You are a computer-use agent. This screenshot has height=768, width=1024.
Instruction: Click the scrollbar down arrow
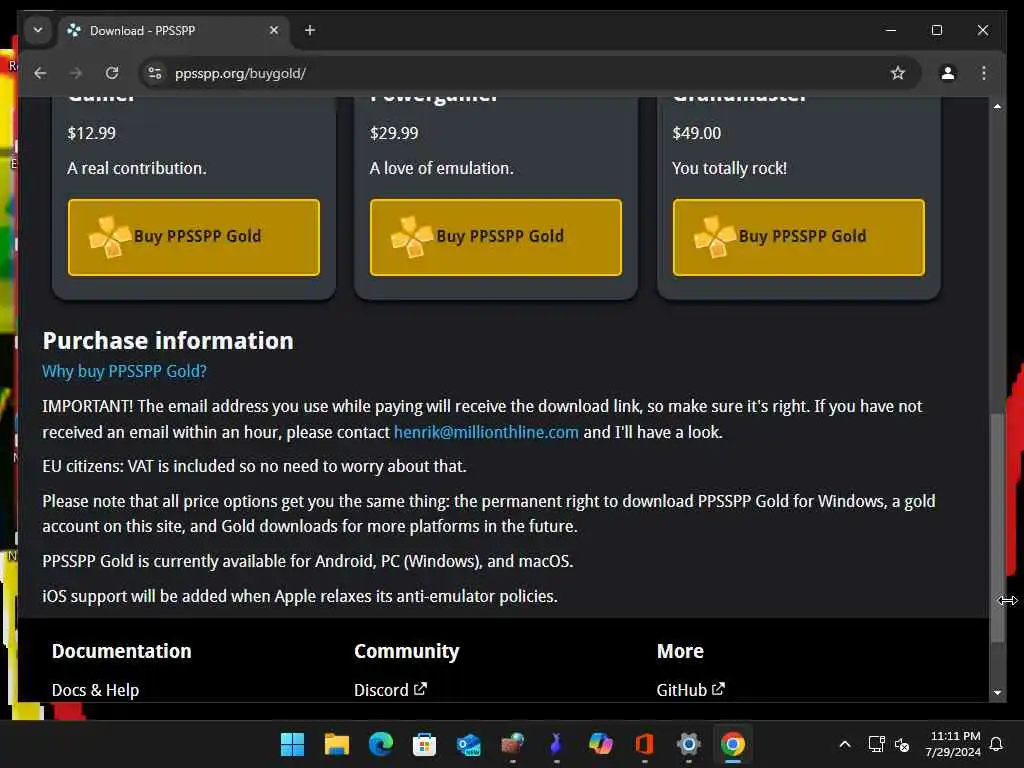pyautogui.click(x=997, y=692)
